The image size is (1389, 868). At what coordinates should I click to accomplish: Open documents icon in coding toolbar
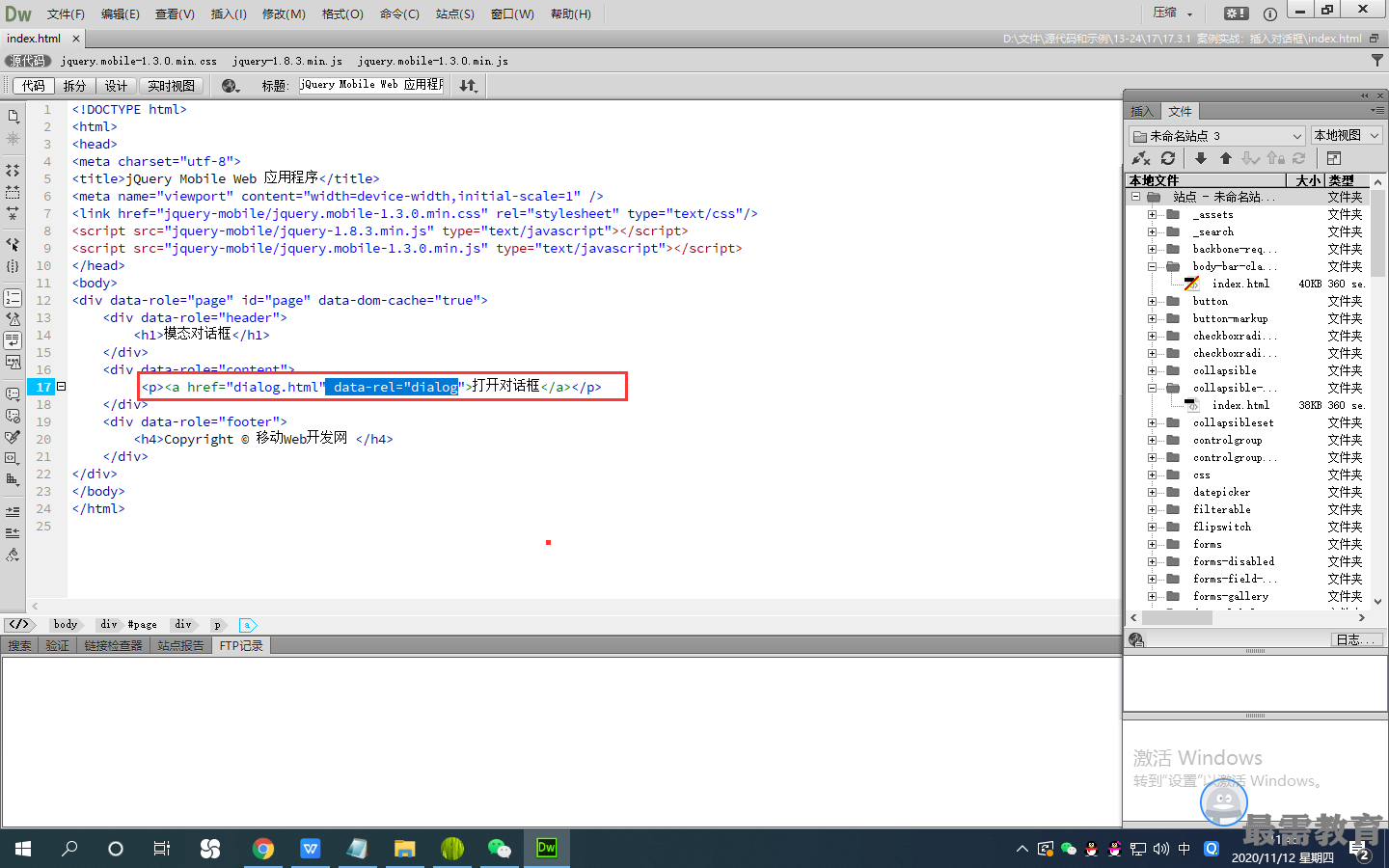[x=13, y=117]
